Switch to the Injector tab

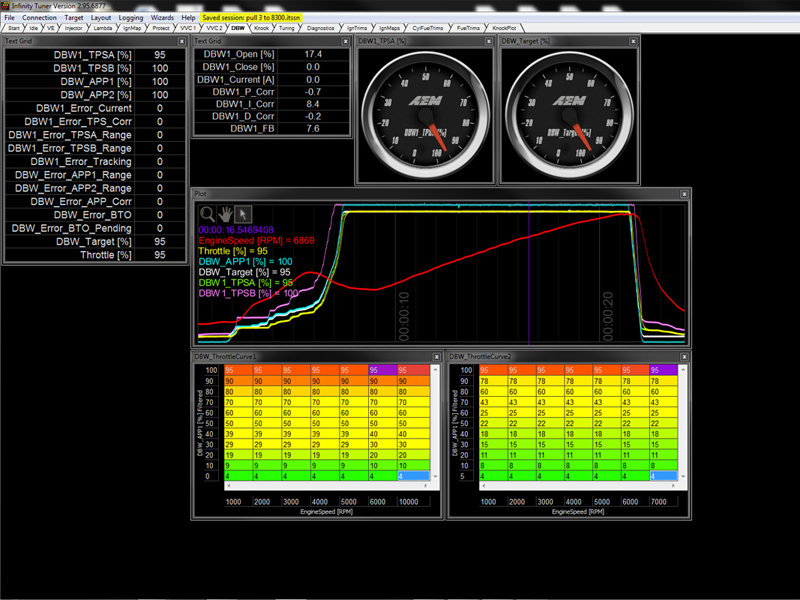click(73, 28)
